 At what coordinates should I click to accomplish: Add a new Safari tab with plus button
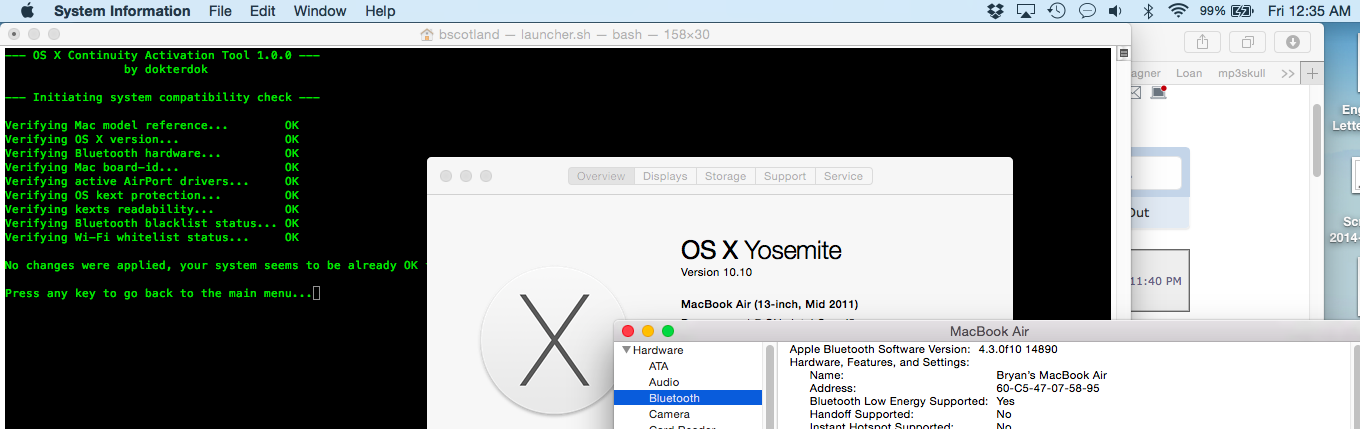(x=1313, y=74)
